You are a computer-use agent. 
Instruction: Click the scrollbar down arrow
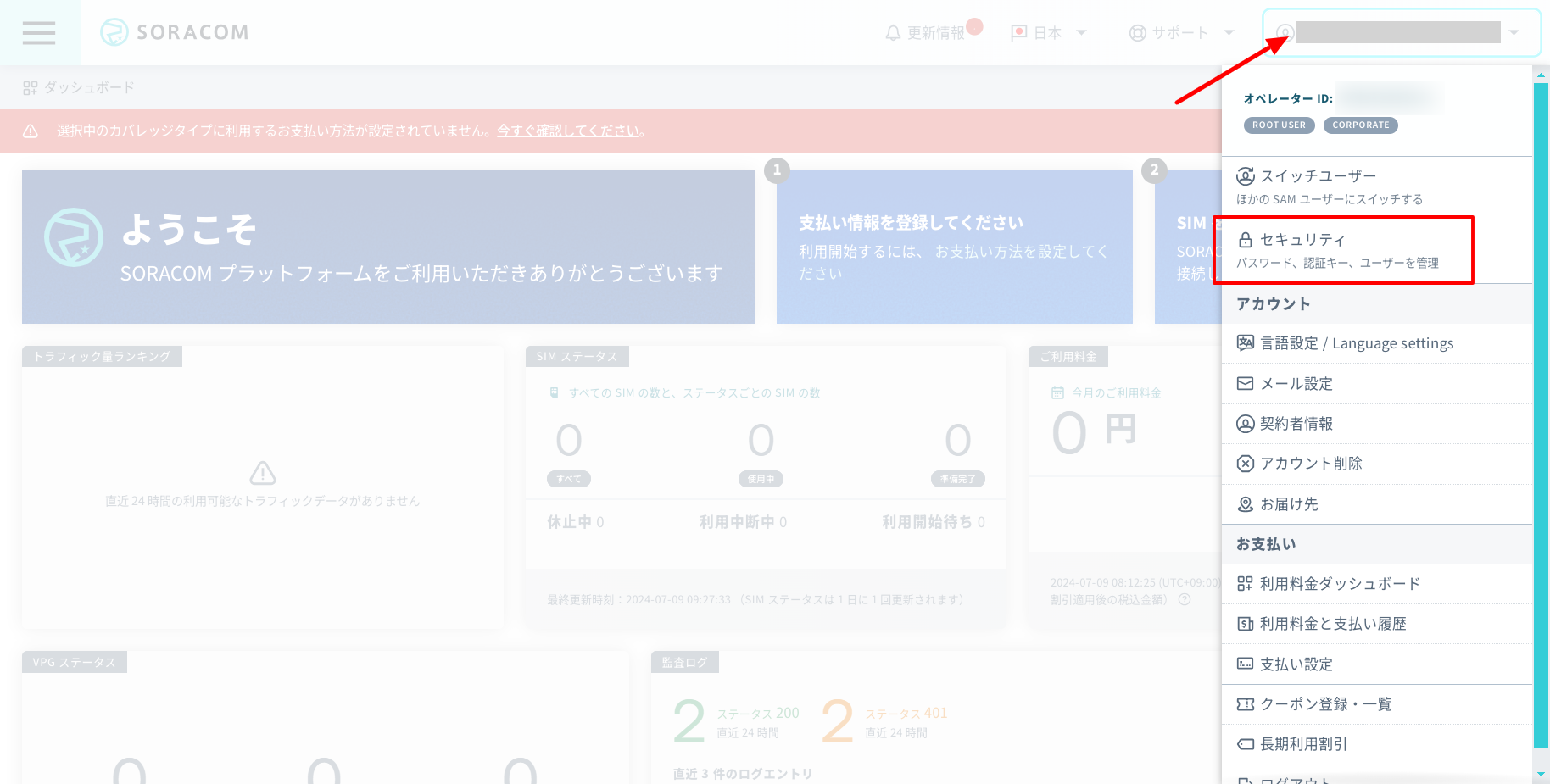coord(1541,774)
